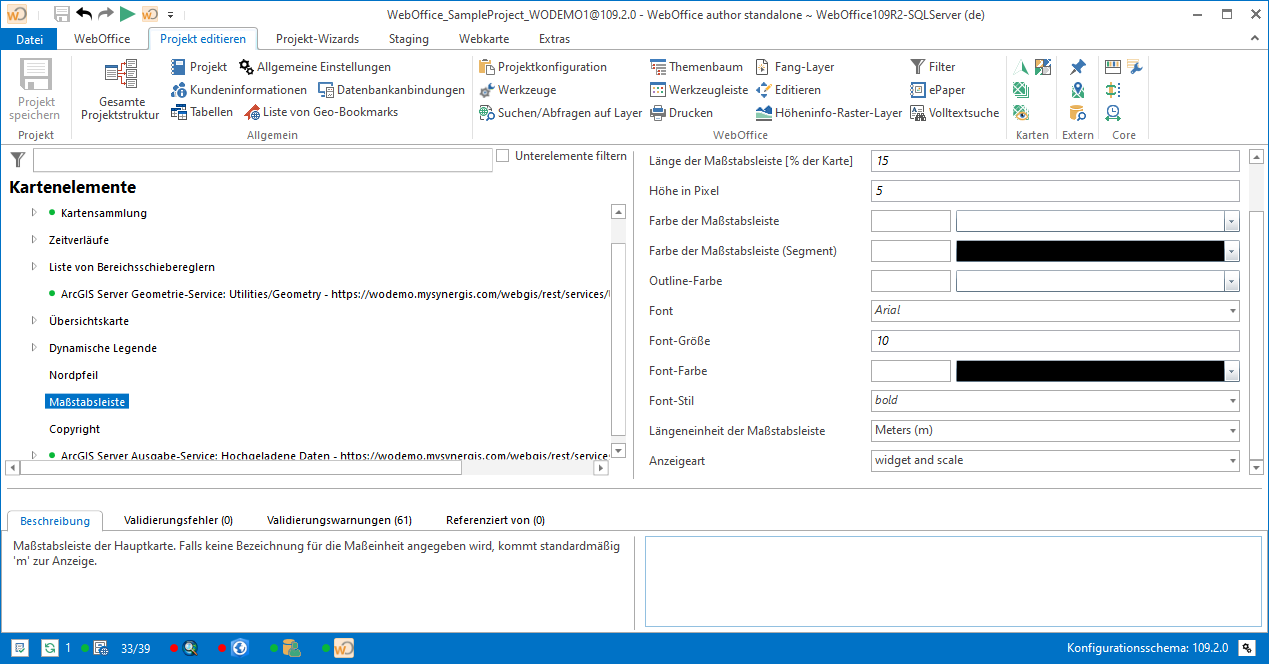1269x664 pixels.
Task: Expand the Kartensammlung tree node
Action: pyautogui.click(x=34, y=213)
